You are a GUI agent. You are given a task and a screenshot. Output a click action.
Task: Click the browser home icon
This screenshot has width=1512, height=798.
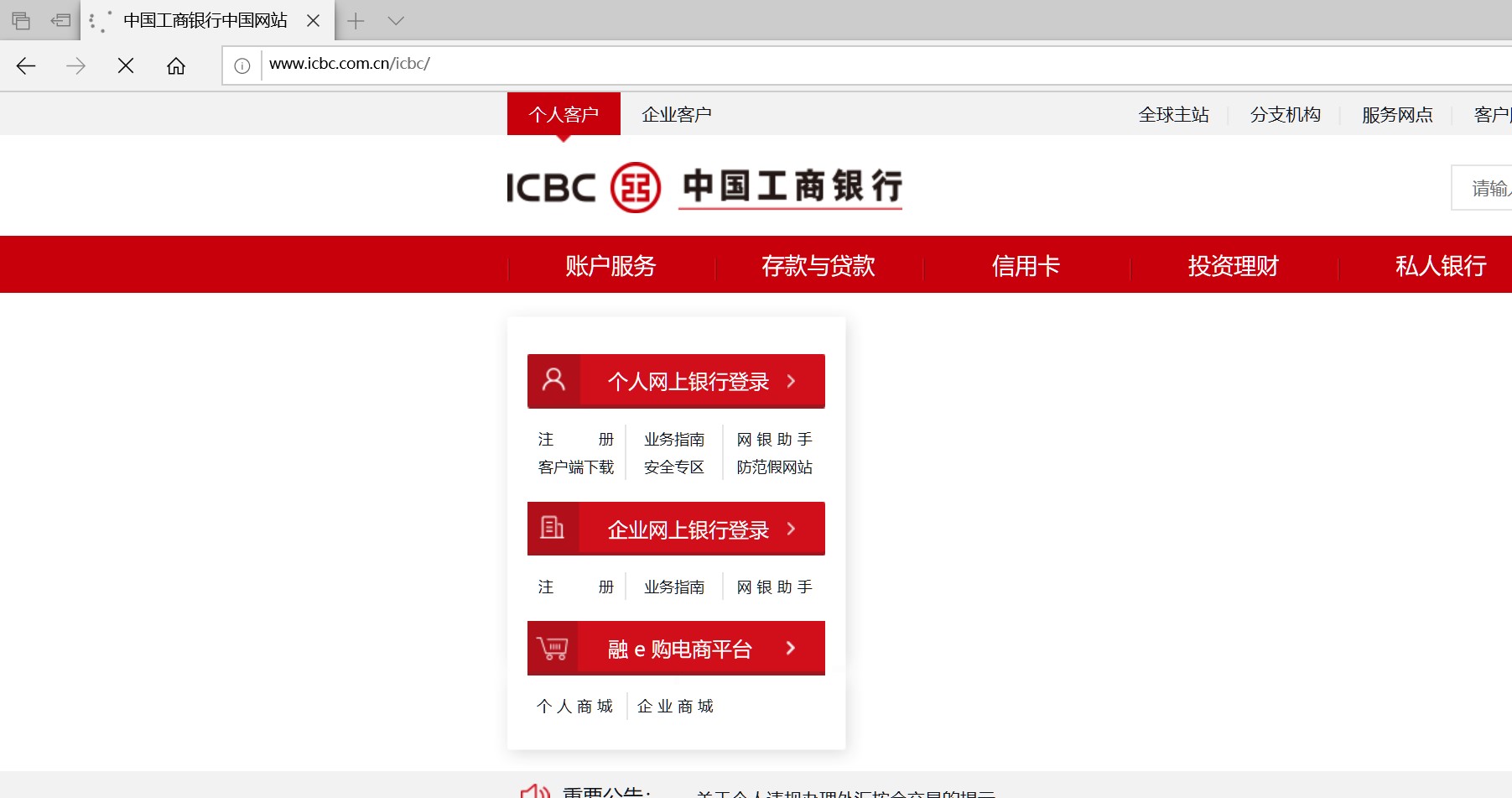pos(176,65)
